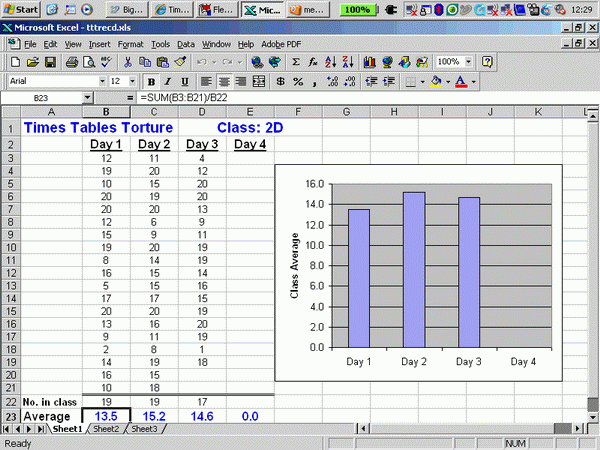Click the Print icon
This screenshot has height=450, width=600.
coord(73,62)
